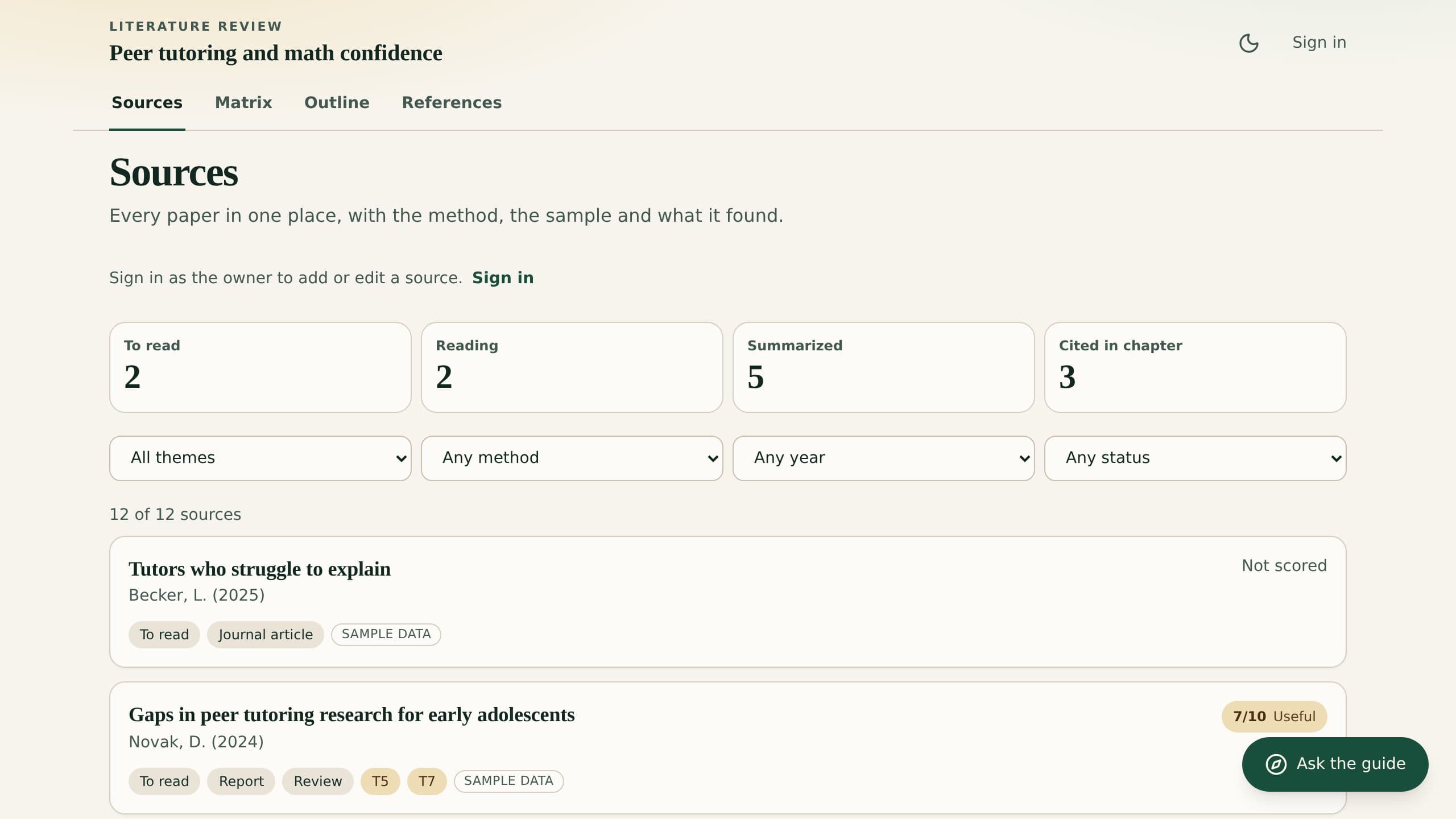Viewport: 1456px width, 819px height.
Task: Choose from the Any status filter
Action: tap(1196, 458)
